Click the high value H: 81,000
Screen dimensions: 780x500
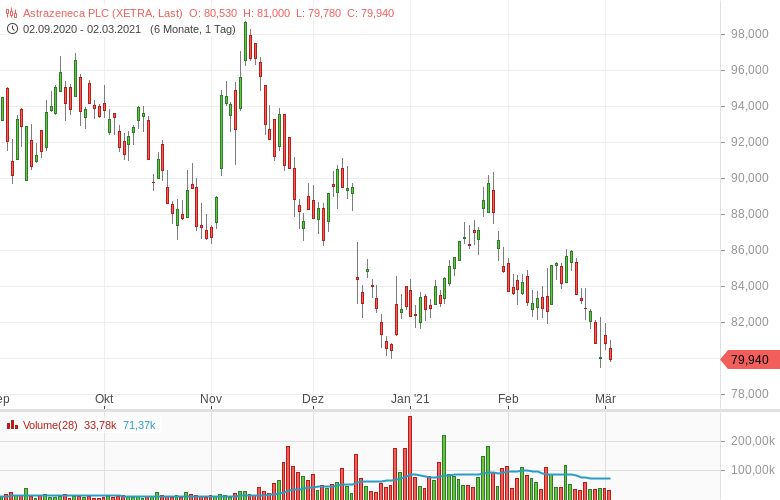pyautogui.click(x=266, y=13)
